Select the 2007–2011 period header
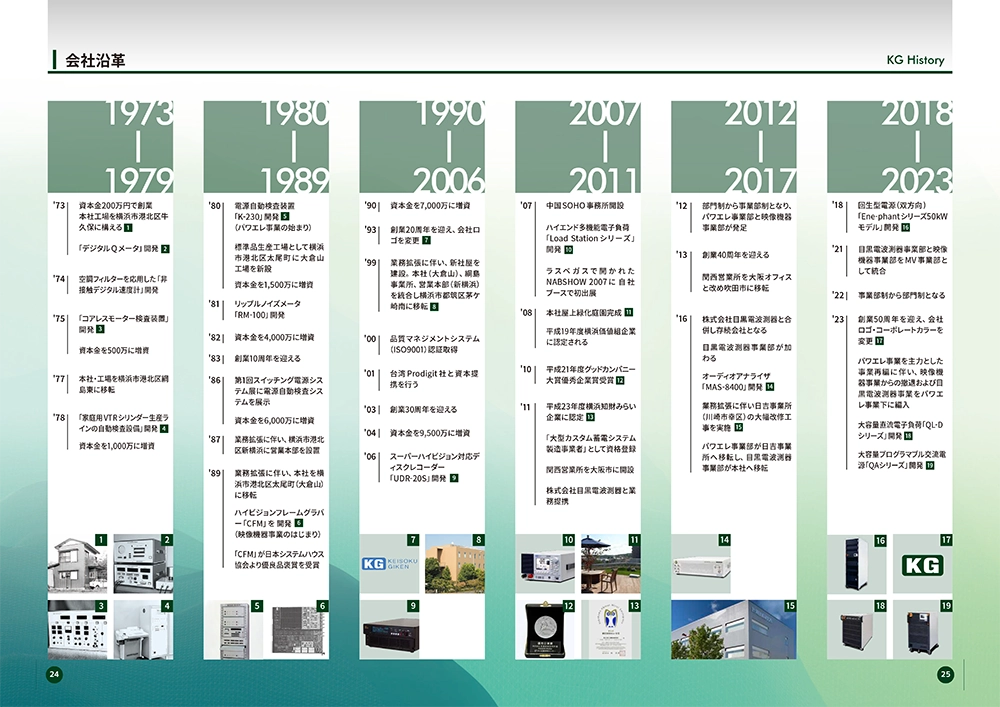1000x707 pixels. click(578, 146)
